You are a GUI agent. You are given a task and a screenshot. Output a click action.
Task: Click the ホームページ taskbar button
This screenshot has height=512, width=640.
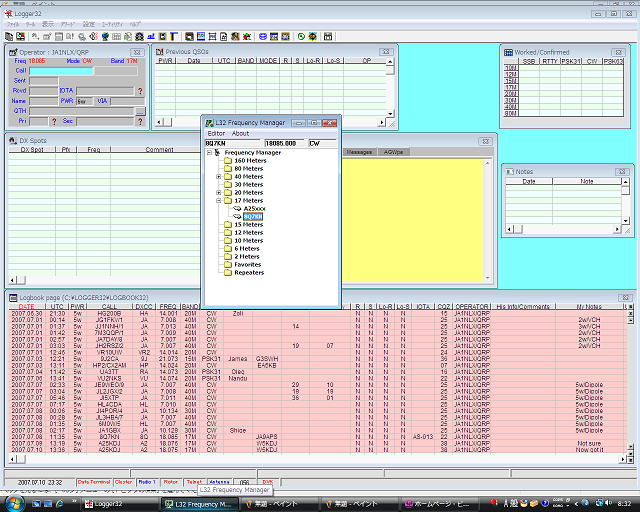(439, 504)
